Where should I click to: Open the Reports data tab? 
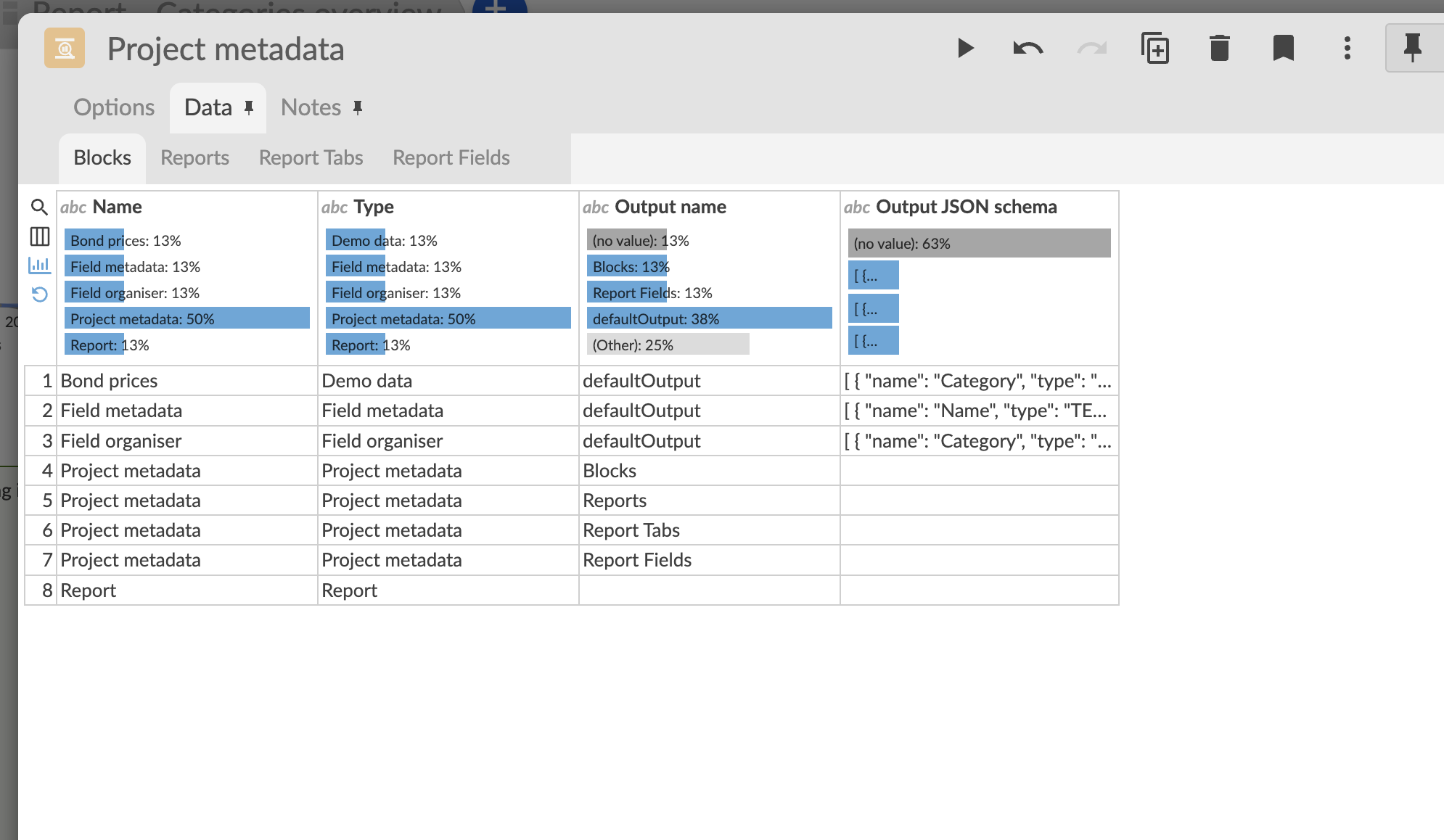[194, 157]
